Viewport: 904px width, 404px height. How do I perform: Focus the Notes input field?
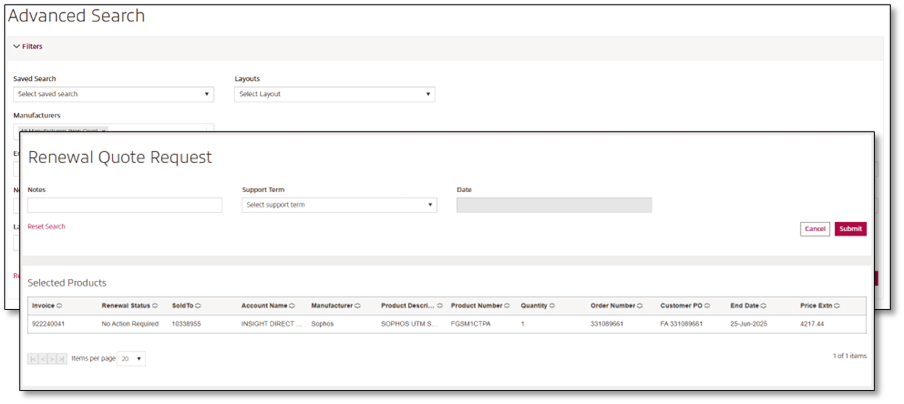pyautogui.click(x=124, y=205)
